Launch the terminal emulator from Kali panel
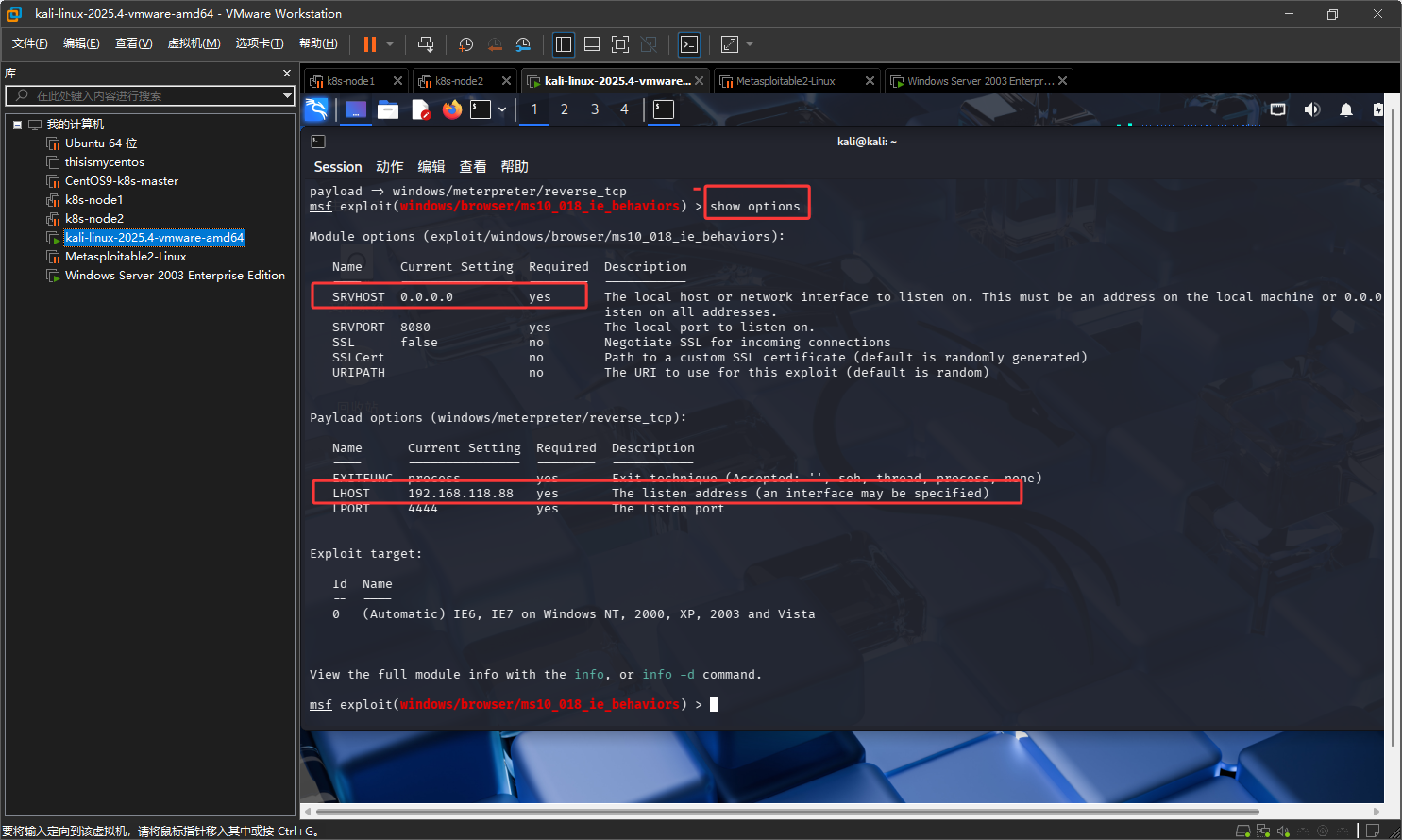Image resolution: width=1402 pixels, height=840 pixels. pos(481,109)
